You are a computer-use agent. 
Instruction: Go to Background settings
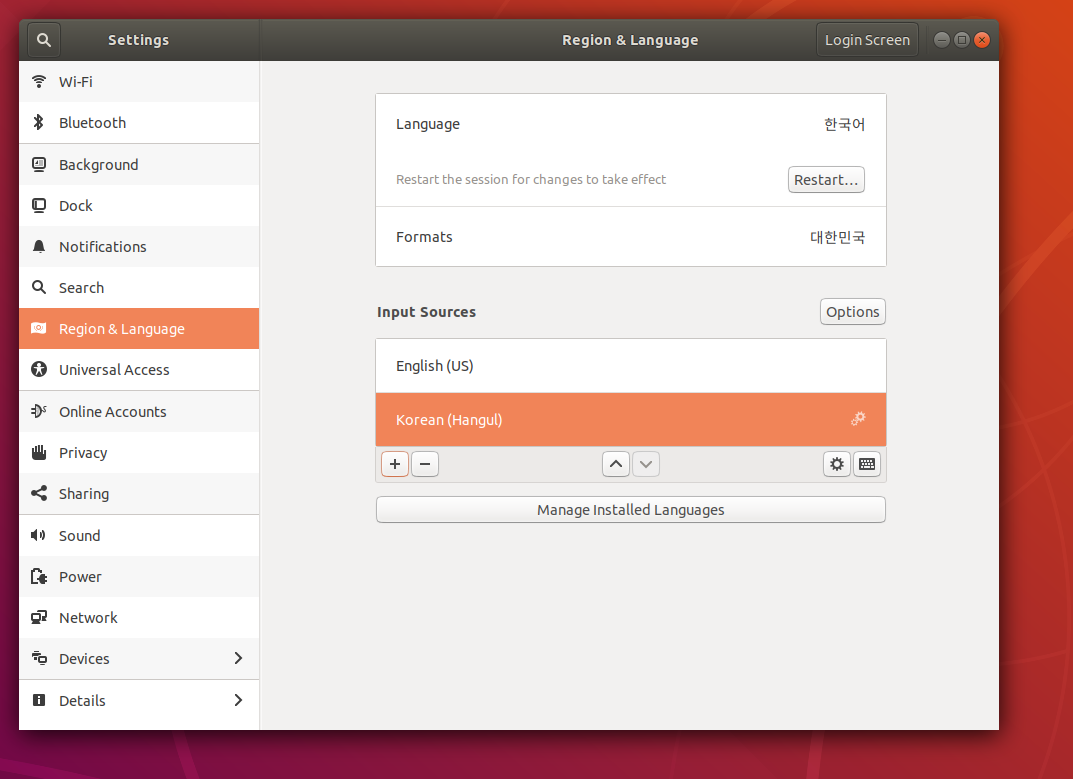[x=139, y=164]
